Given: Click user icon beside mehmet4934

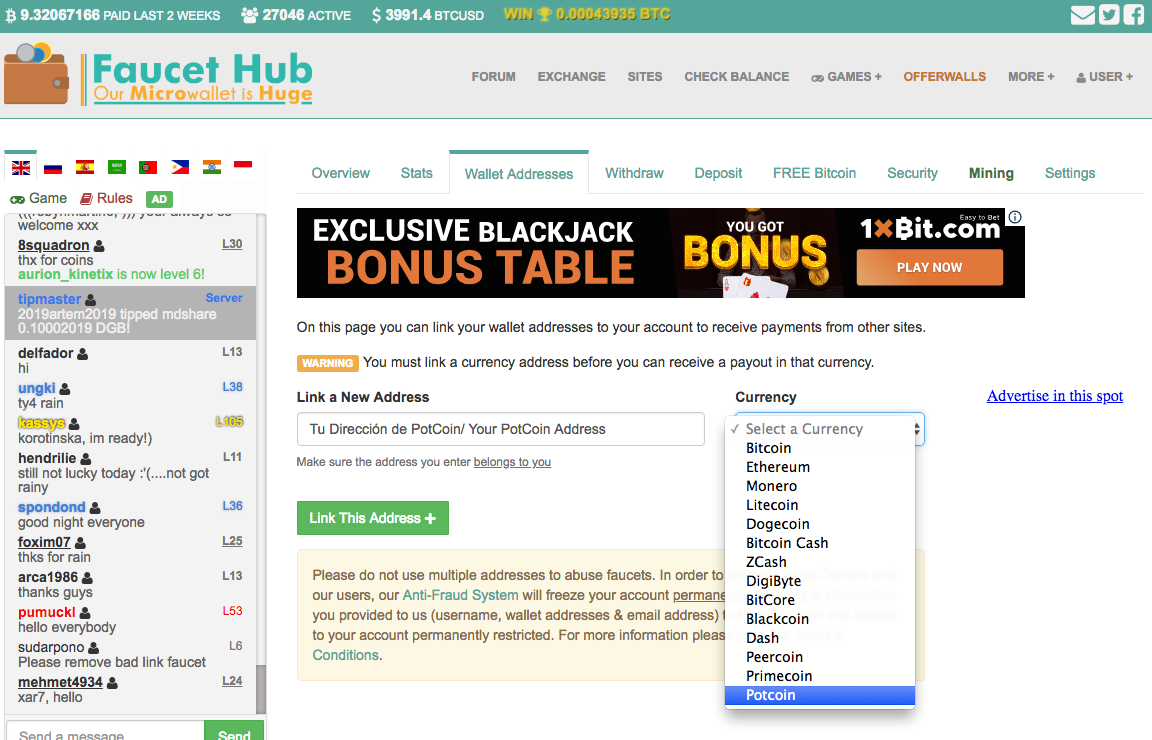Looking at the screenshot, I should coord(112,683).
